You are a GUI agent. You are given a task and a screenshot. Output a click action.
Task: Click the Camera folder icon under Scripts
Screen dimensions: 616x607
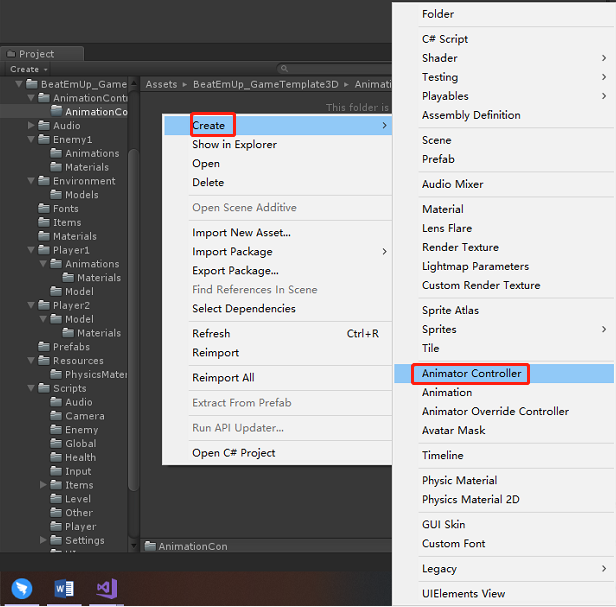(56, 416)
